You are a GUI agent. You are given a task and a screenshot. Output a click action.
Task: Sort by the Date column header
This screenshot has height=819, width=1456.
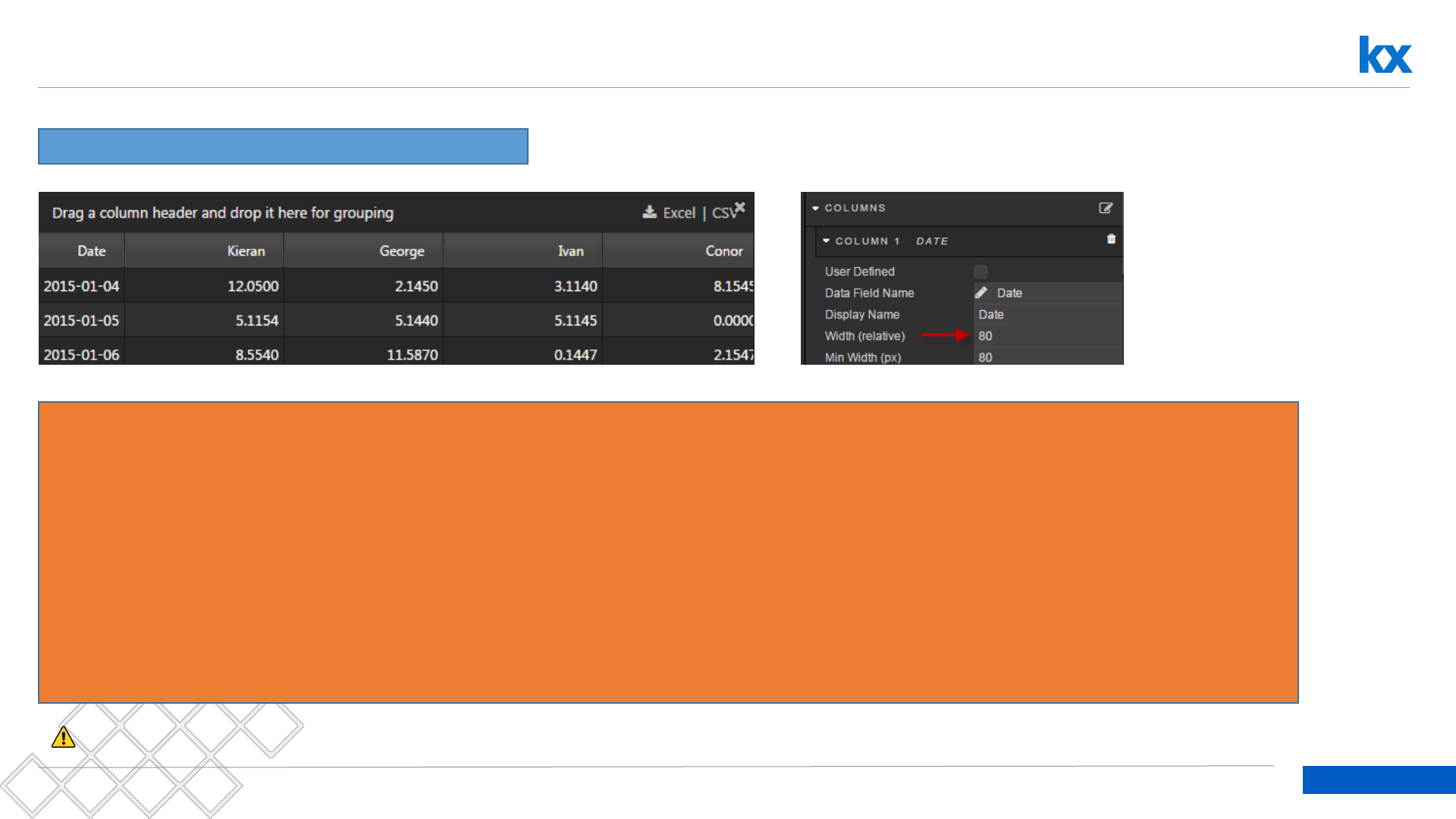pyautogui.click(x=91, y=251)
